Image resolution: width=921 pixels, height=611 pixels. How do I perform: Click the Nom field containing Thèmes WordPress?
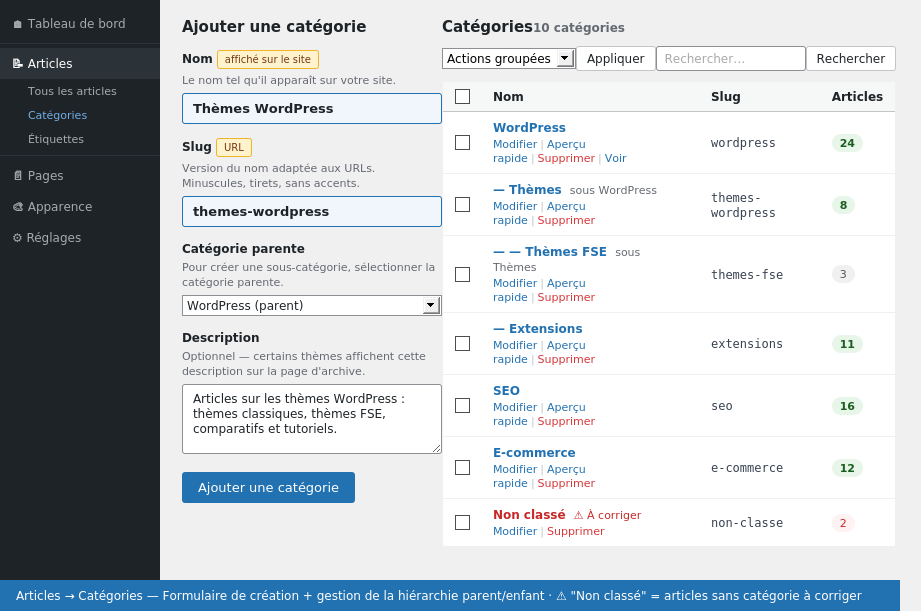pos(311,109)
